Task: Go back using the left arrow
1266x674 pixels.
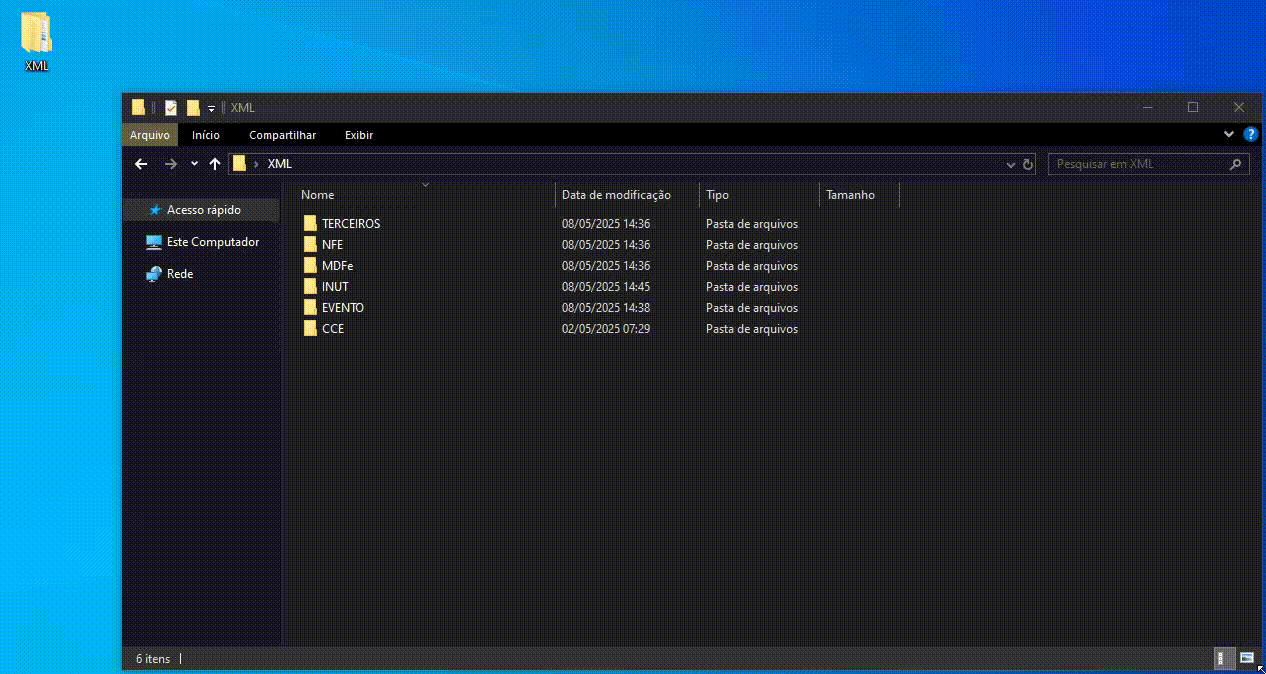Action: point(141,164)
